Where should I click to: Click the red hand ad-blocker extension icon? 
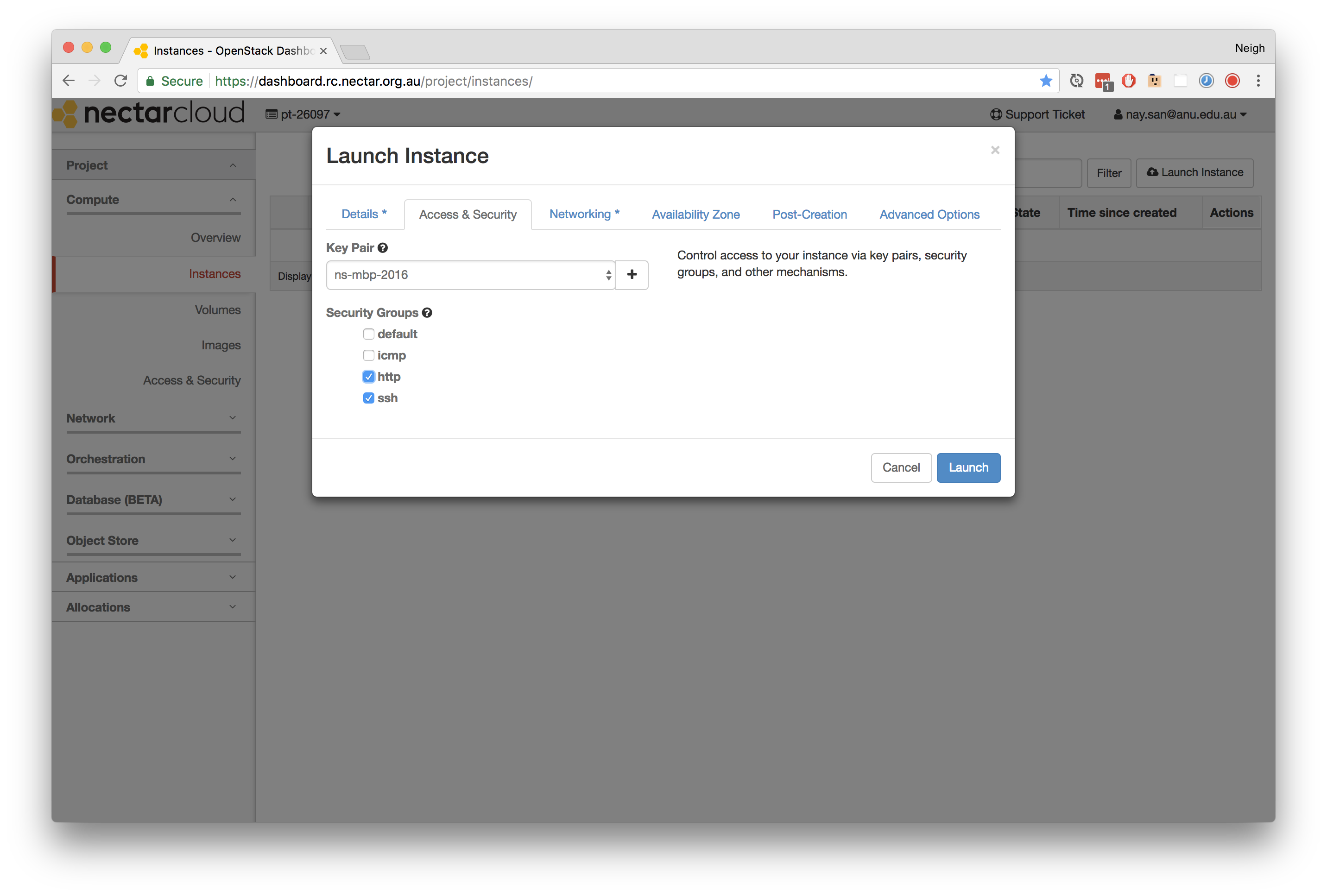tap(1128, 81)
